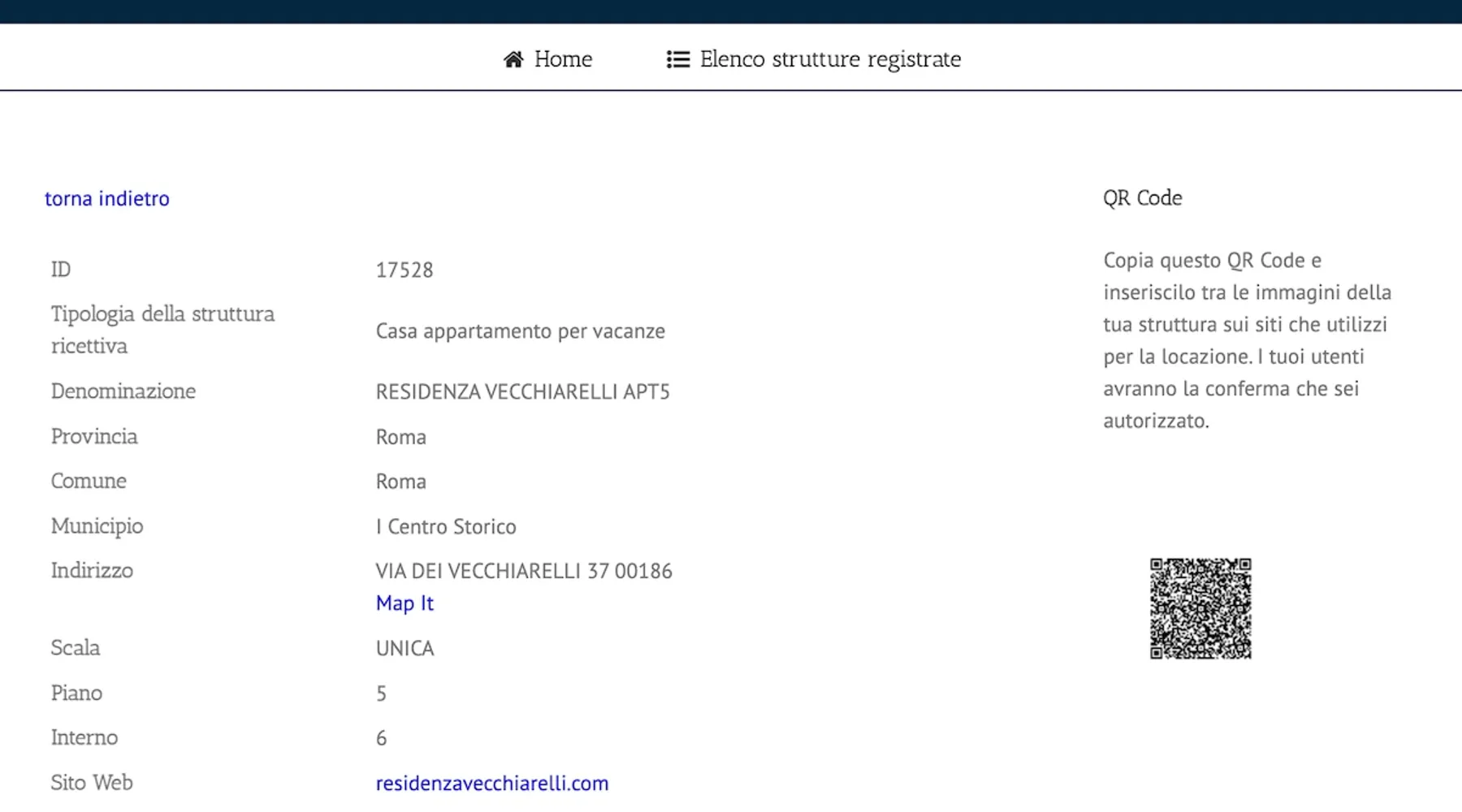Image resolution: width=1462 pixels, height=812 pixels.
Task: Click the Municipio label
Action: click(x=97, y=526)
